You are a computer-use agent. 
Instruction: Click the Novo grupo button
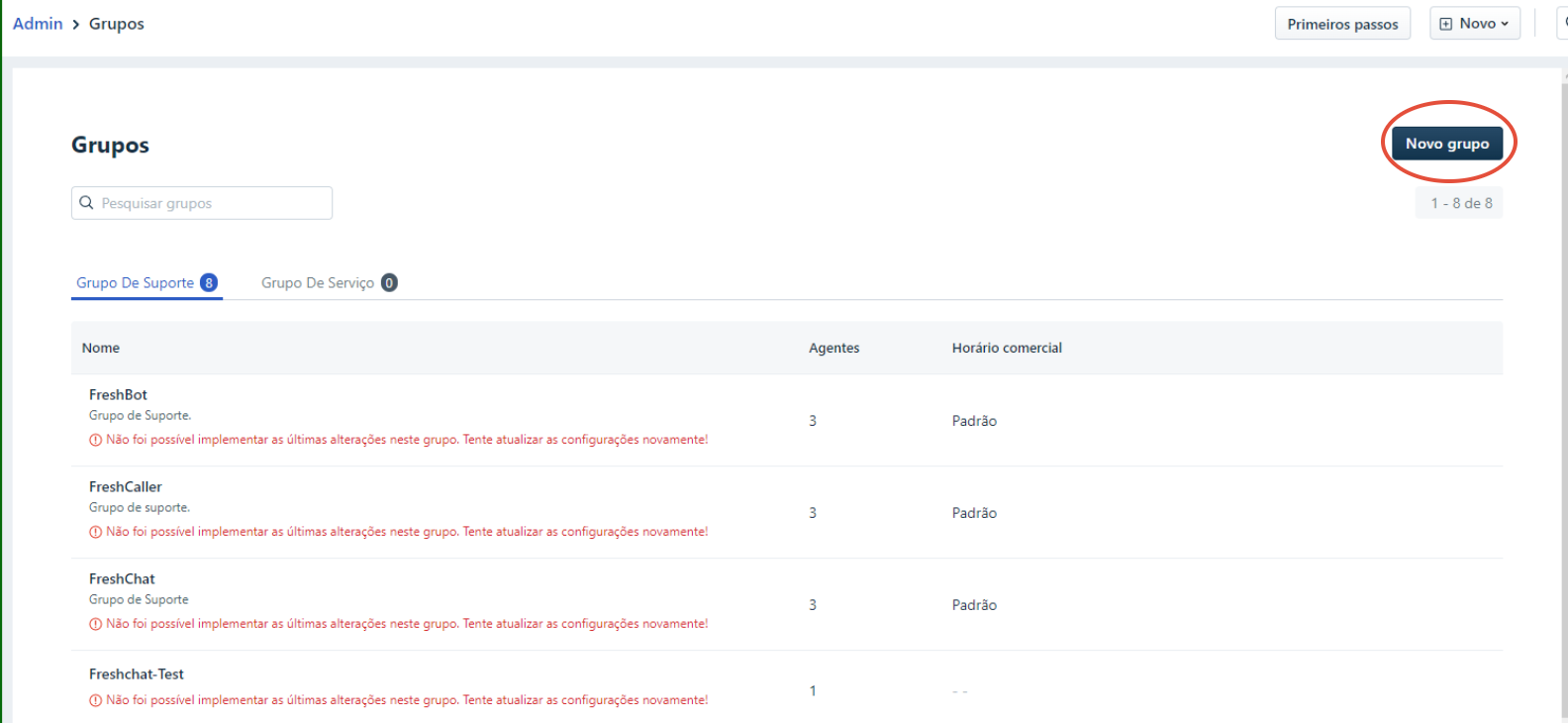pos(1446,144)
